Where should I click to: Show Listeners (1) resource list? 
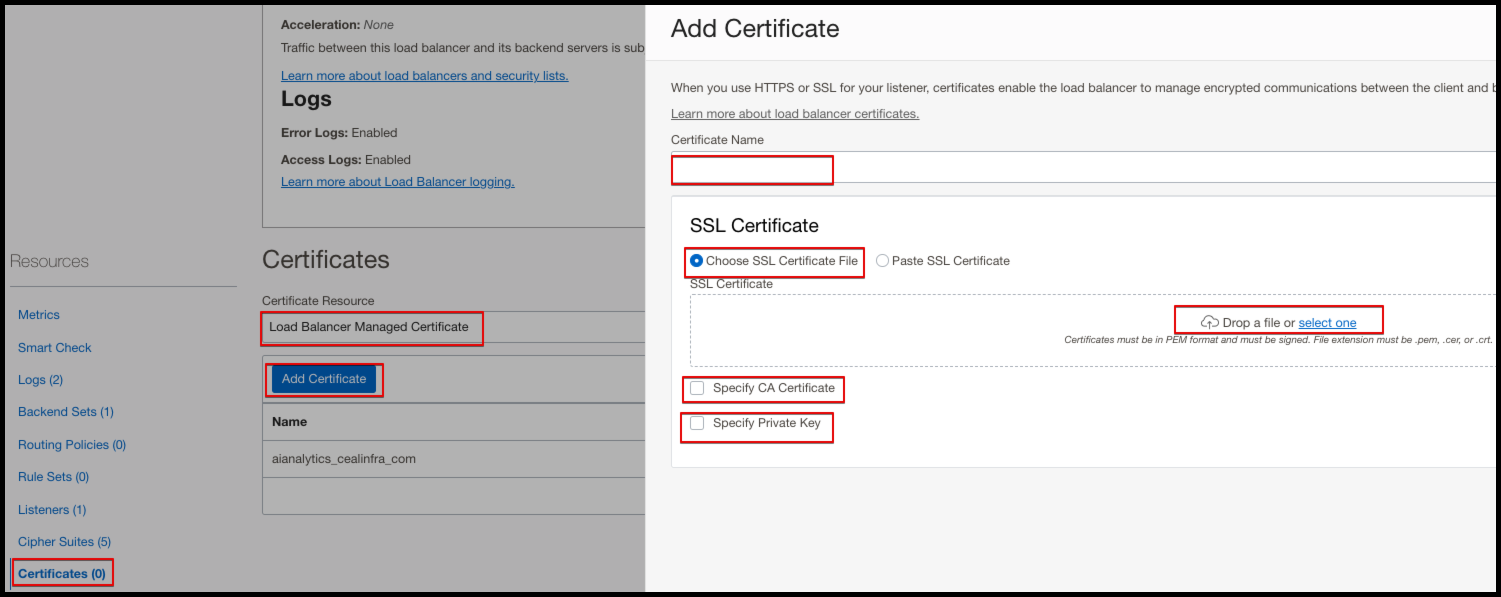click(x=52, y=510)
